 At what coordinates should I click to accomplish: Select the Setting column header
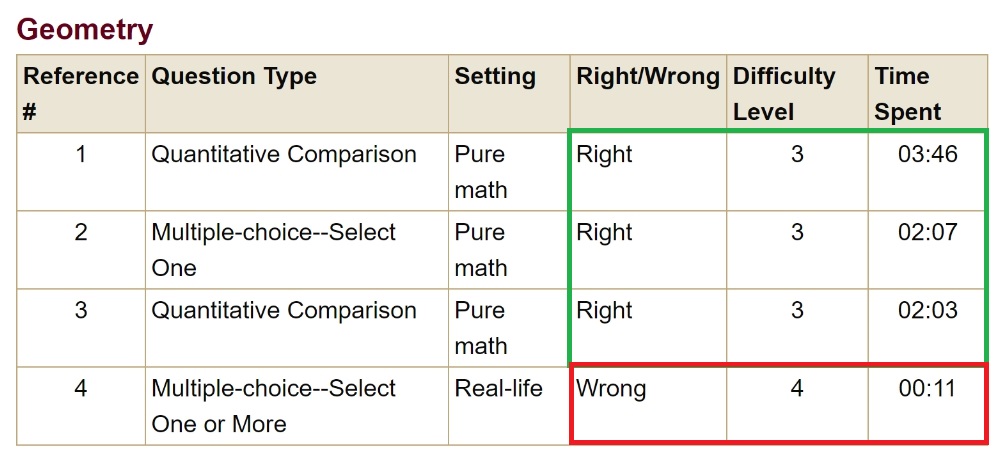pos(495,77)
